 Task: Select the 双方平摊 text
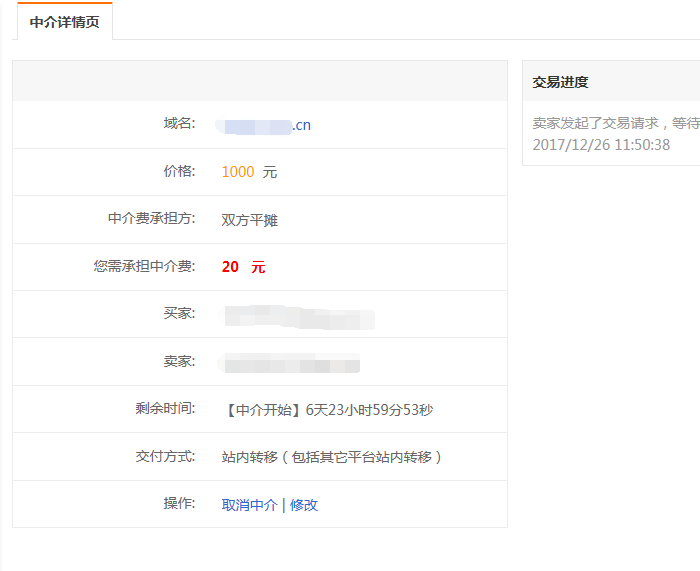250,220
